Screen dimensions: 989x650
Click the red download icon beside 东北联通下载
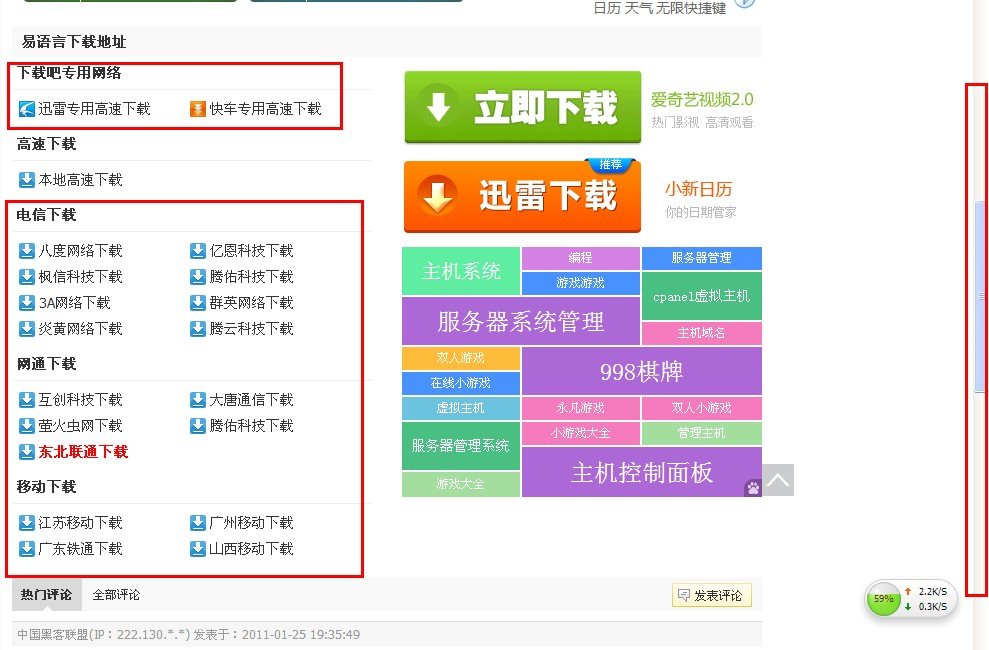[25, 451]
